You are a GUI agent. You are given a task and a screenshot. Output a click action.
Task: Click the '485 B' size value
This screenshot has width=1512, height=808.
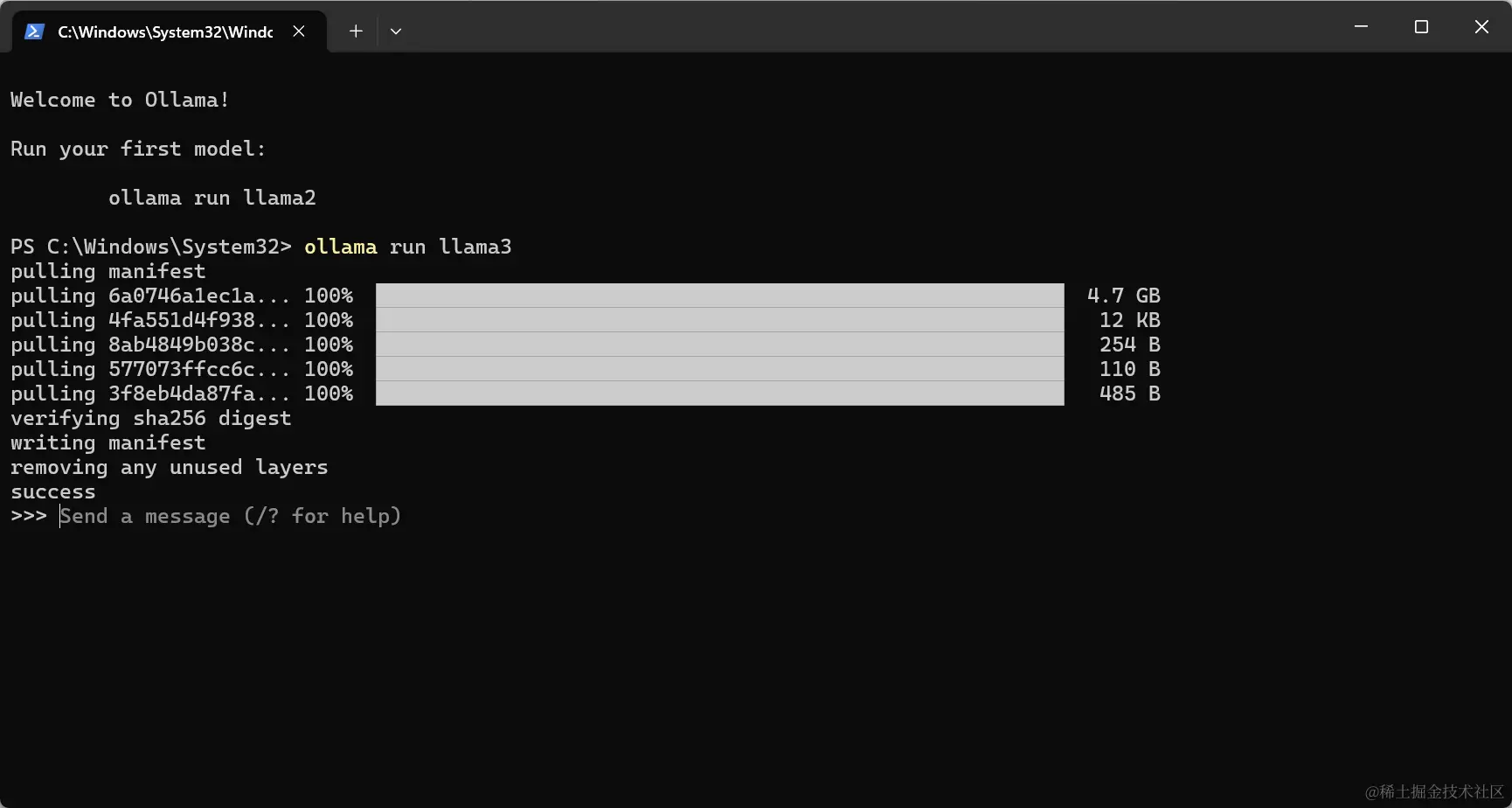[x=1130, y=394]
